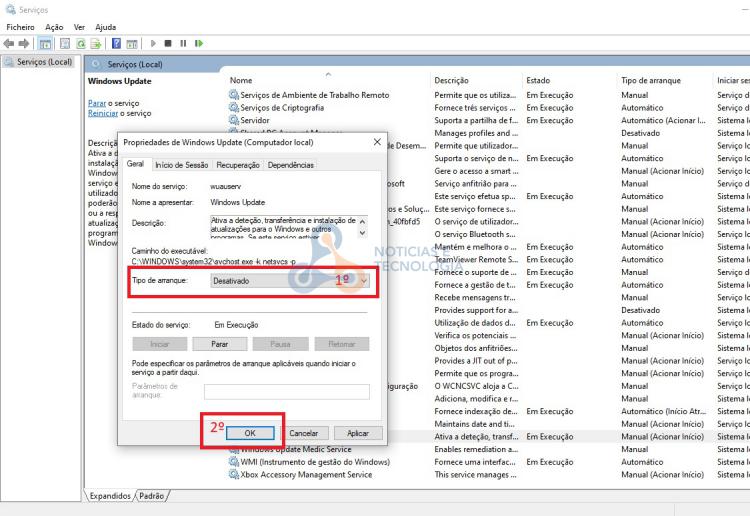
Task: Sort by the Tipo de arranque column header
Action: click(x=651, y=80)
